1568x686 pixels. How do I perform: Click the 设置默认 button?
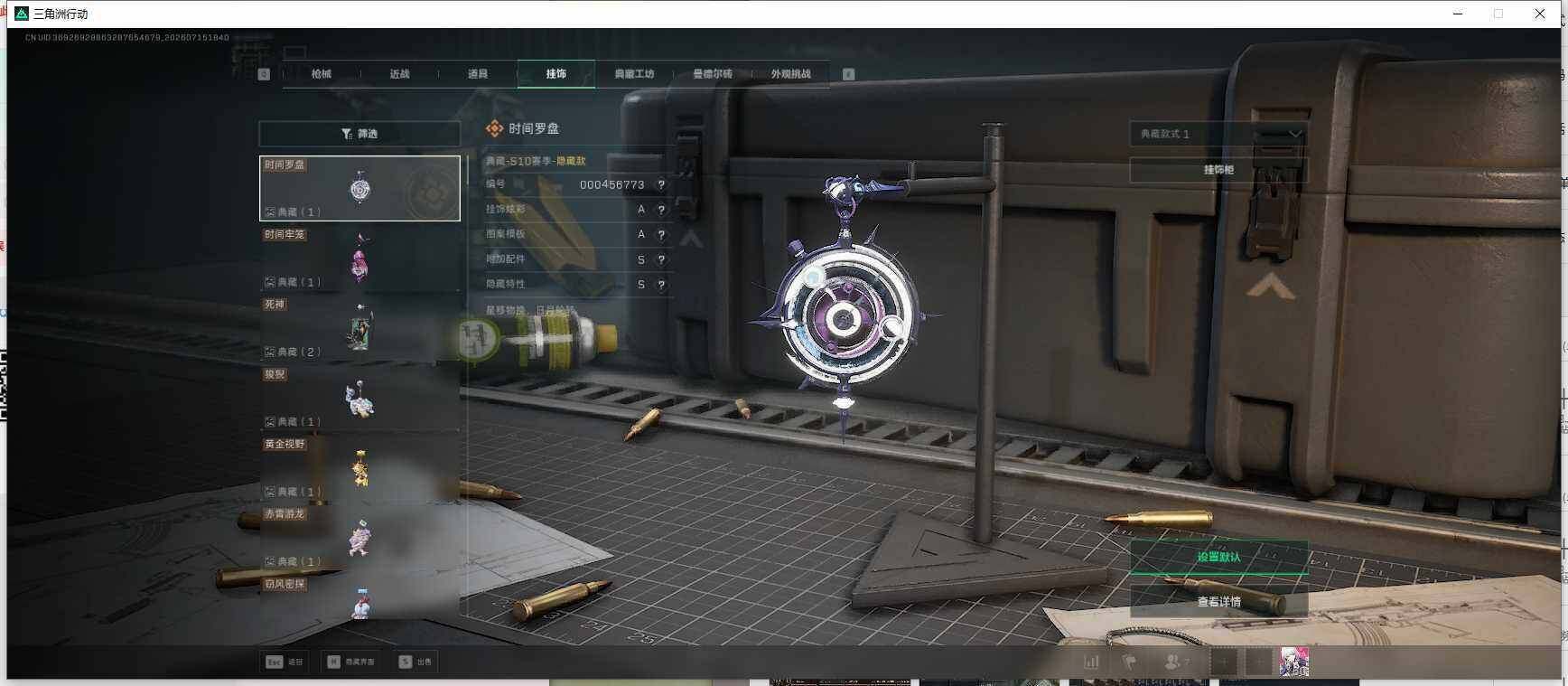click(1218, 557)
